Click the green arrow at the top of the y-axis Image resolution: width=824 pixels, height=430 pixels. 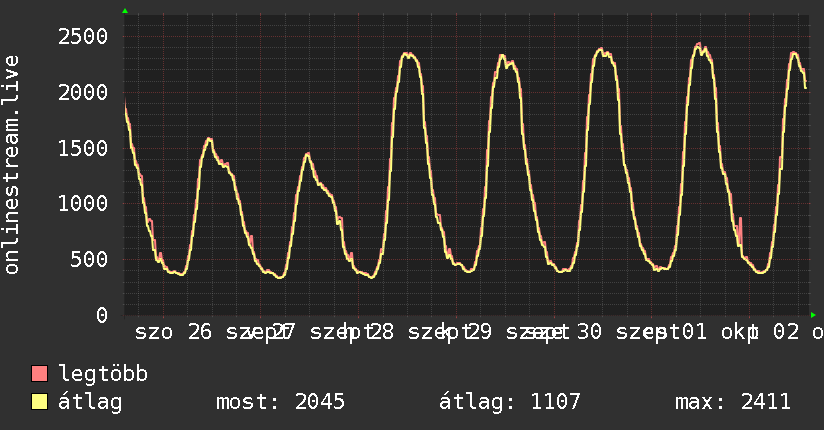pos(125,11)
